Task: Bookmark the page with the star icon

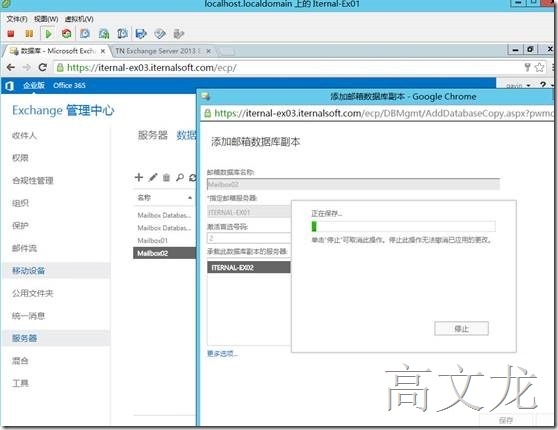Action: (x=539, y=67)
